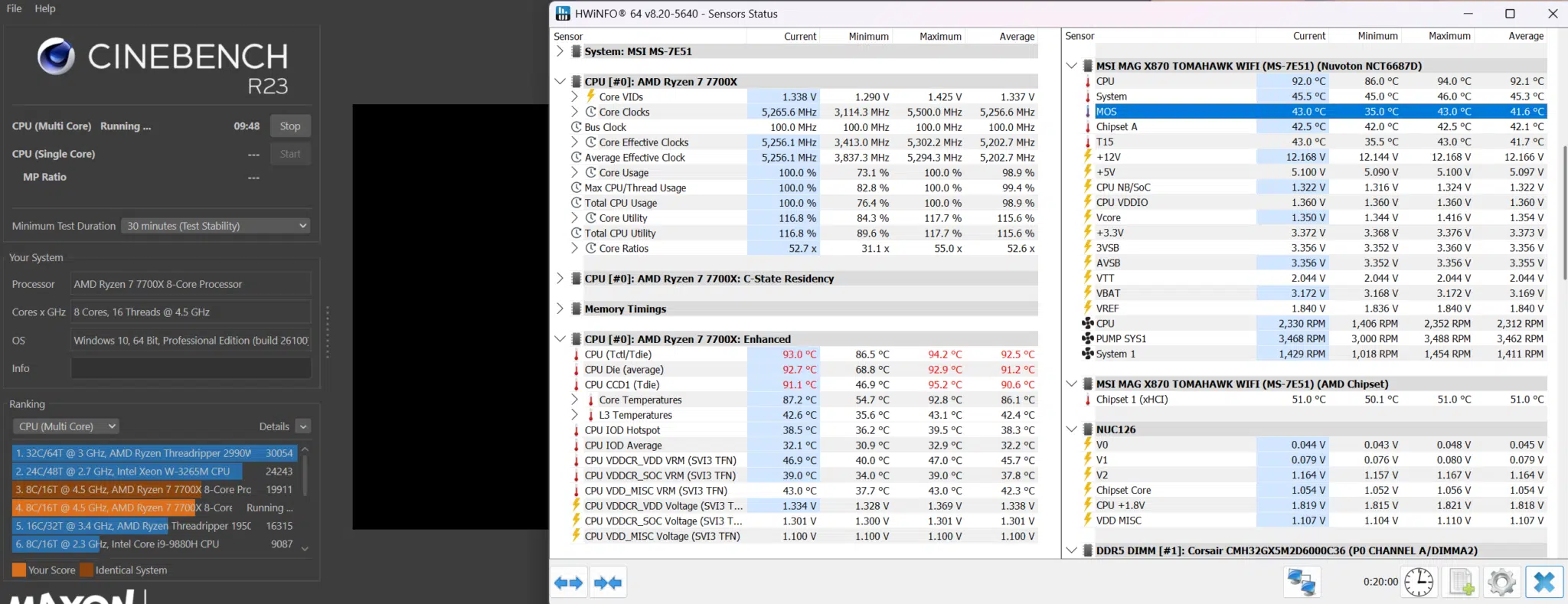Select the Total CPU Usage row
Image resolution: width=1568 pixels, height=604 pixels.
(803, 203)
